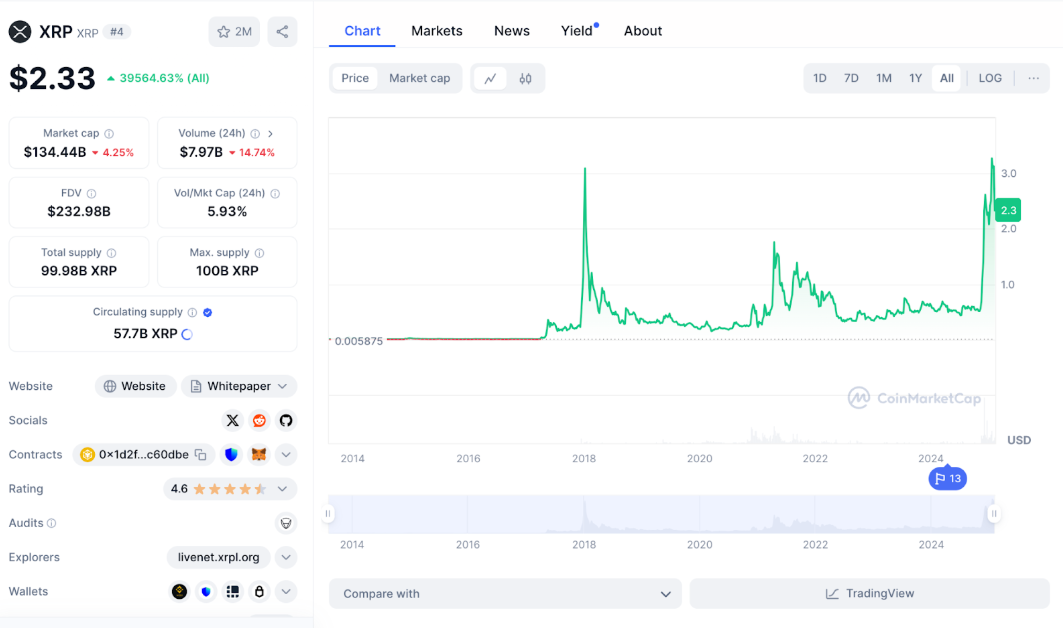Screen dimensions: 1063x634
Task: Switch to candlestick chart view icon
Action: click(x=525, y=78)
